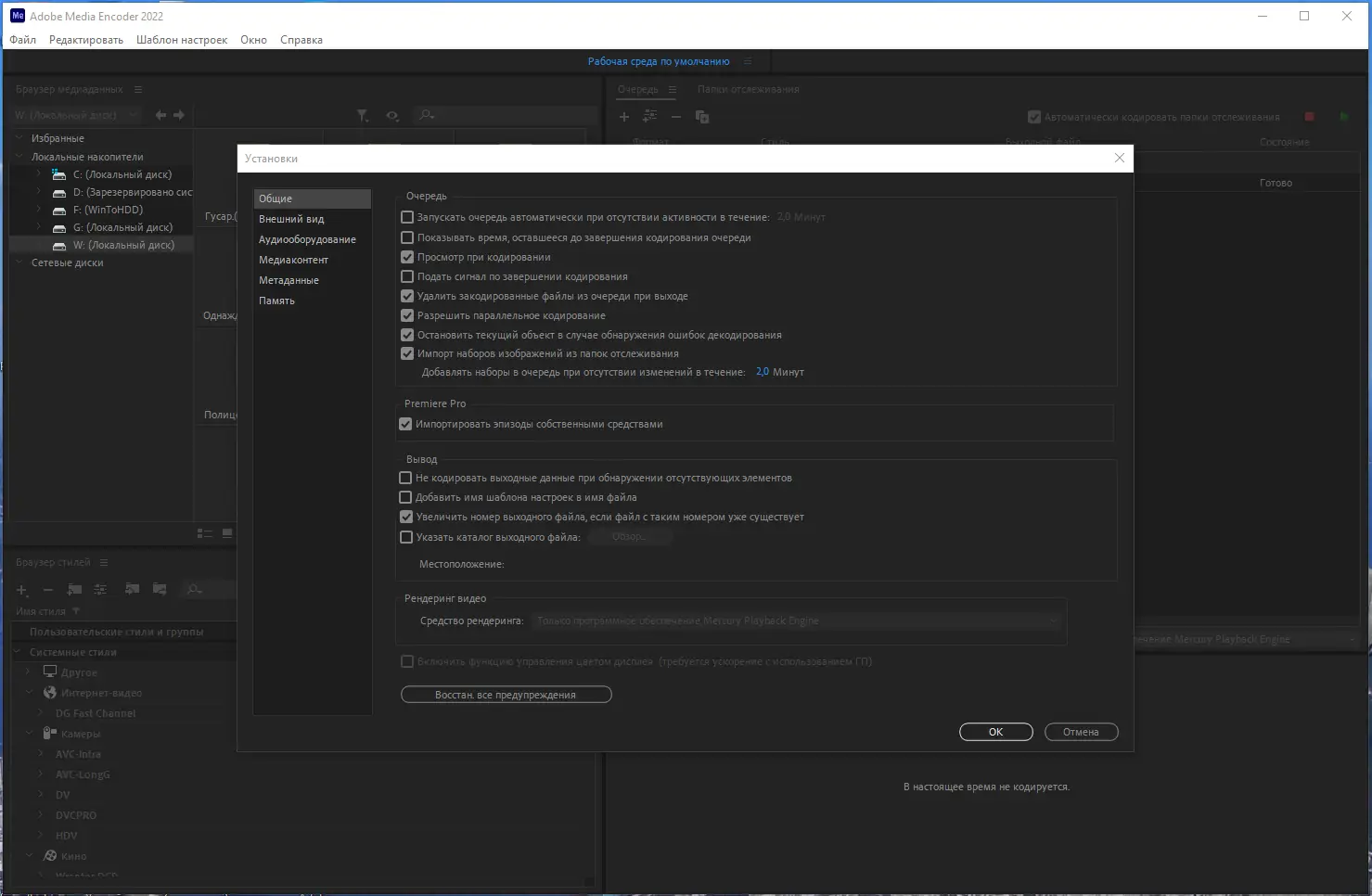This screenshot has width=1372, height=896.
Task: Click the import presets icon
Action: tap(133, 589)
